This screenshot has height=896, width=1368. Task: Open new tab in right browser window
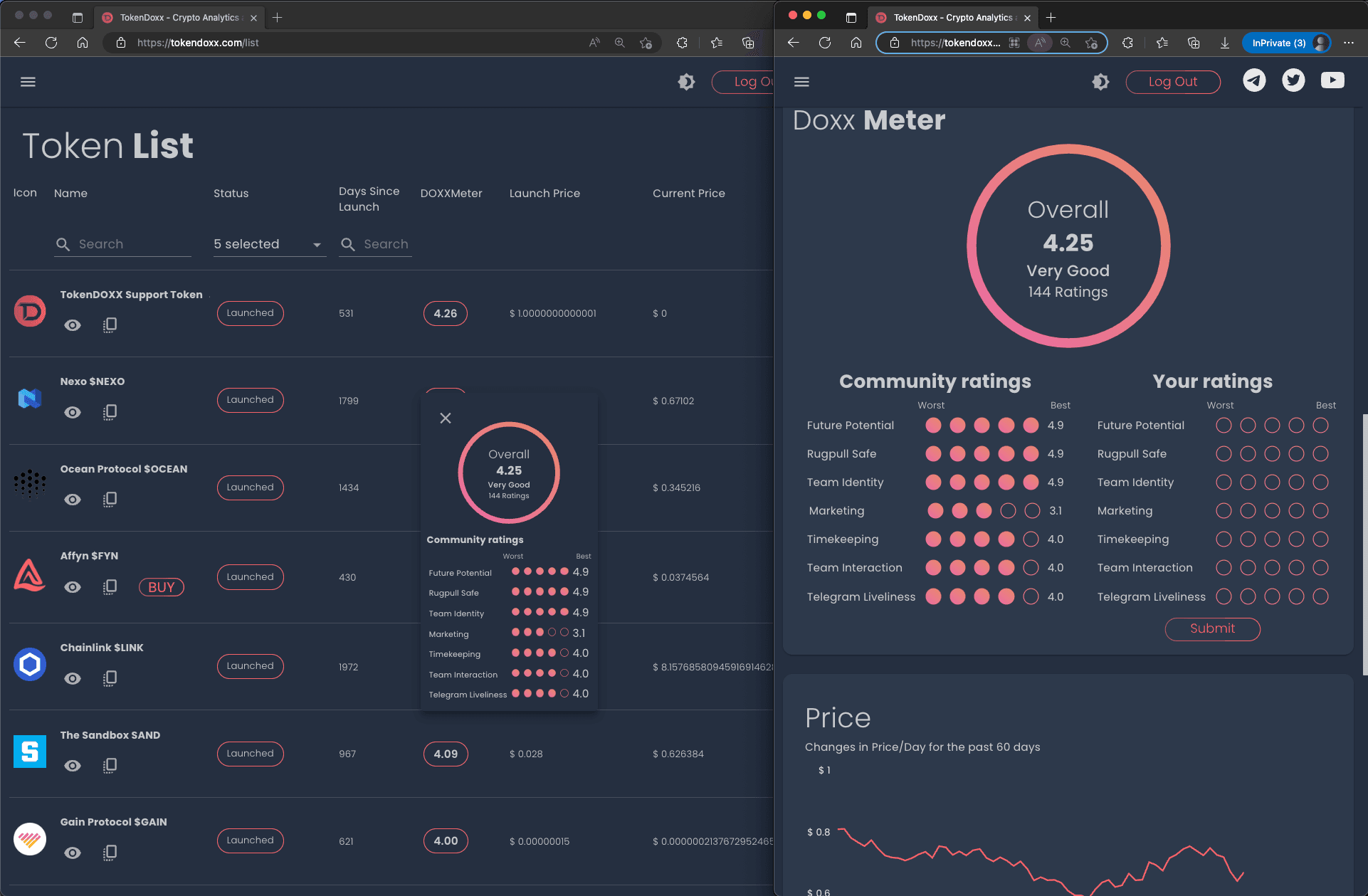click(x=1051, y=18)
